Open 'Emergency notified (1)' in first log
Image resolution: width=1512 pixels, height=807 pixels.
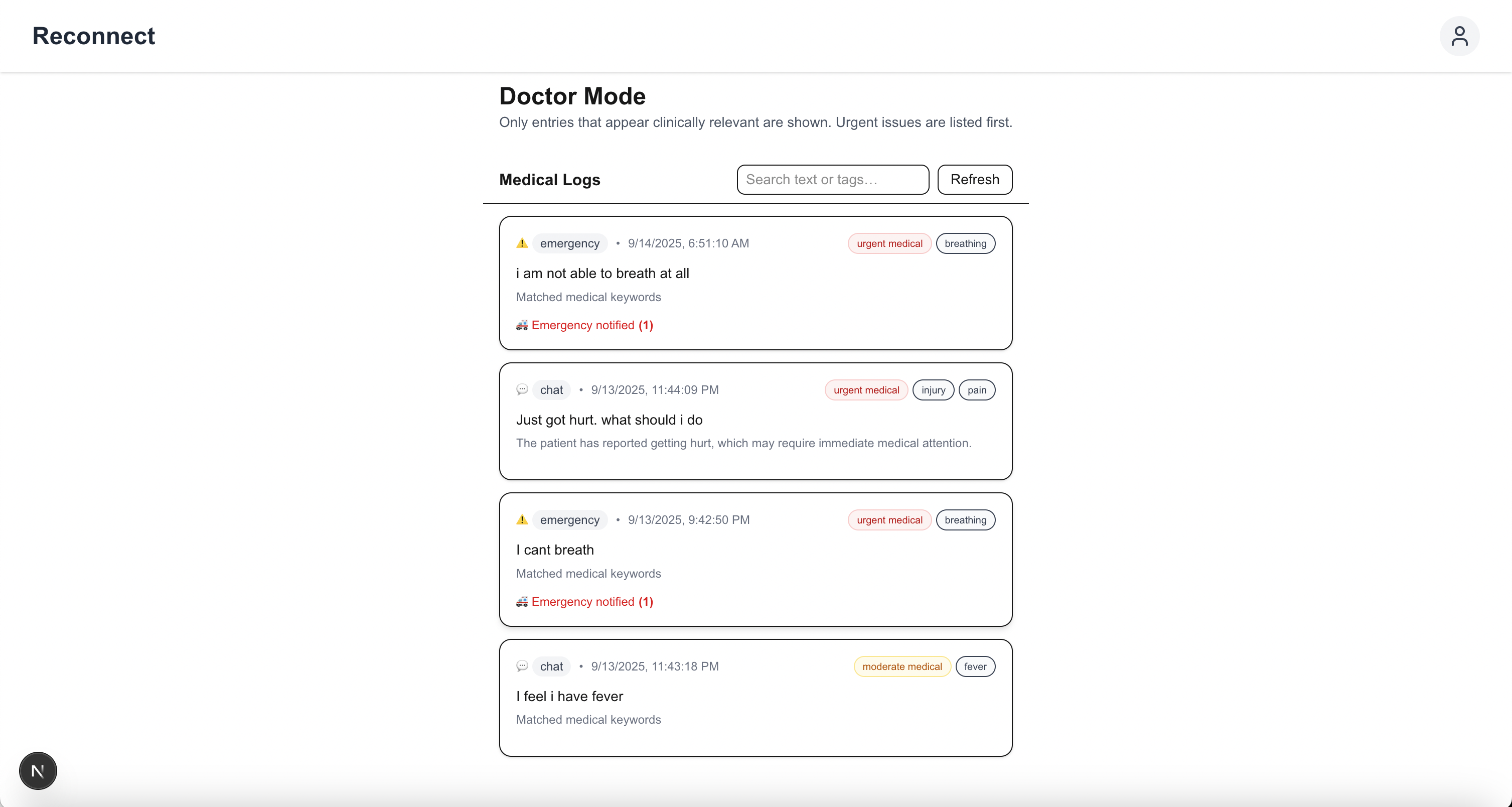pyautogui.click(x=591, y=325)
